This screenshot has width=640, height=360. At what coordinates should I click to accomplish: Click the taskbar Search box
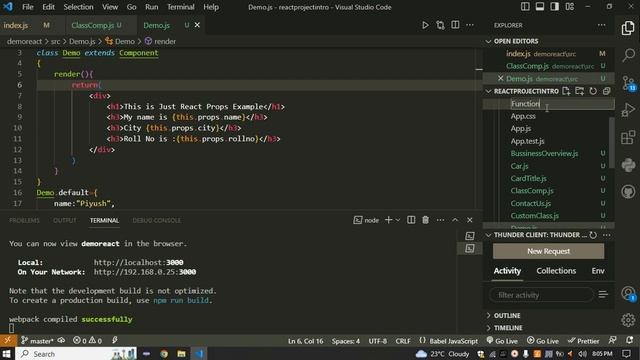(x=76, y=353)
